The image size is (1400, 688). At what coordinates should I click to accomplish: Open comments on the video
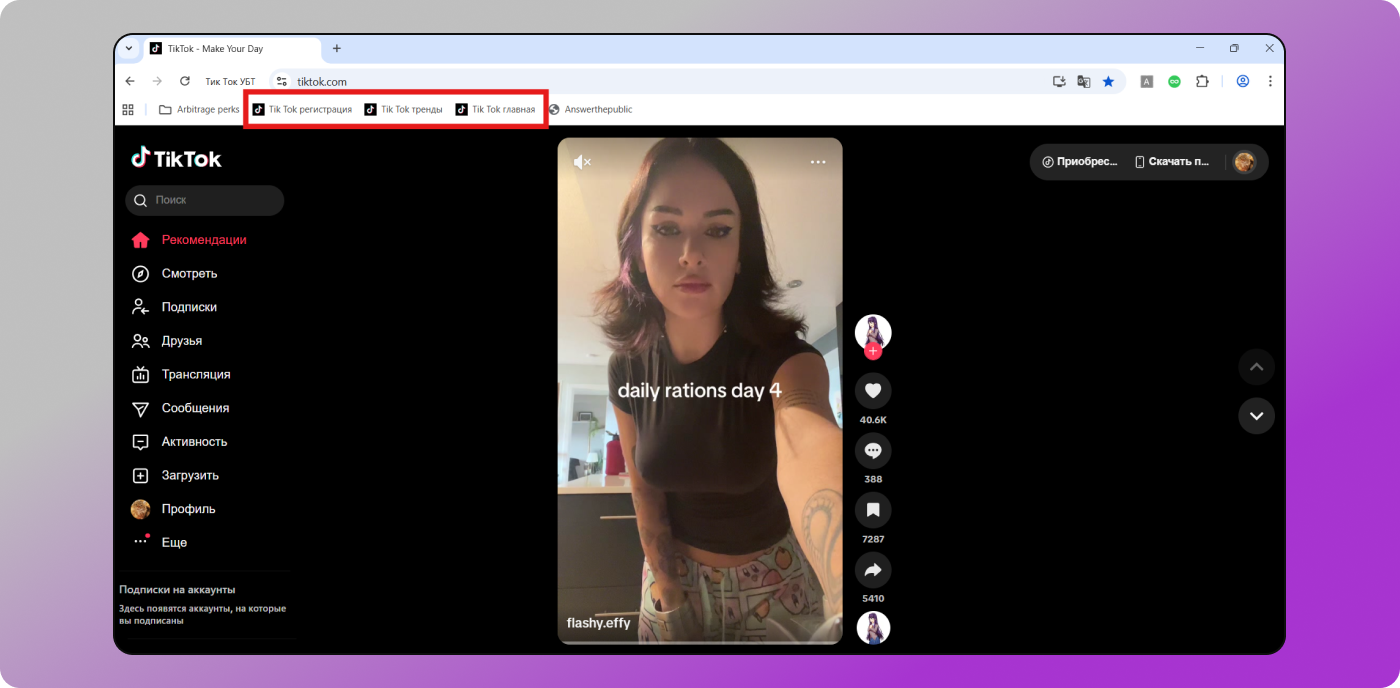(872, 451)
